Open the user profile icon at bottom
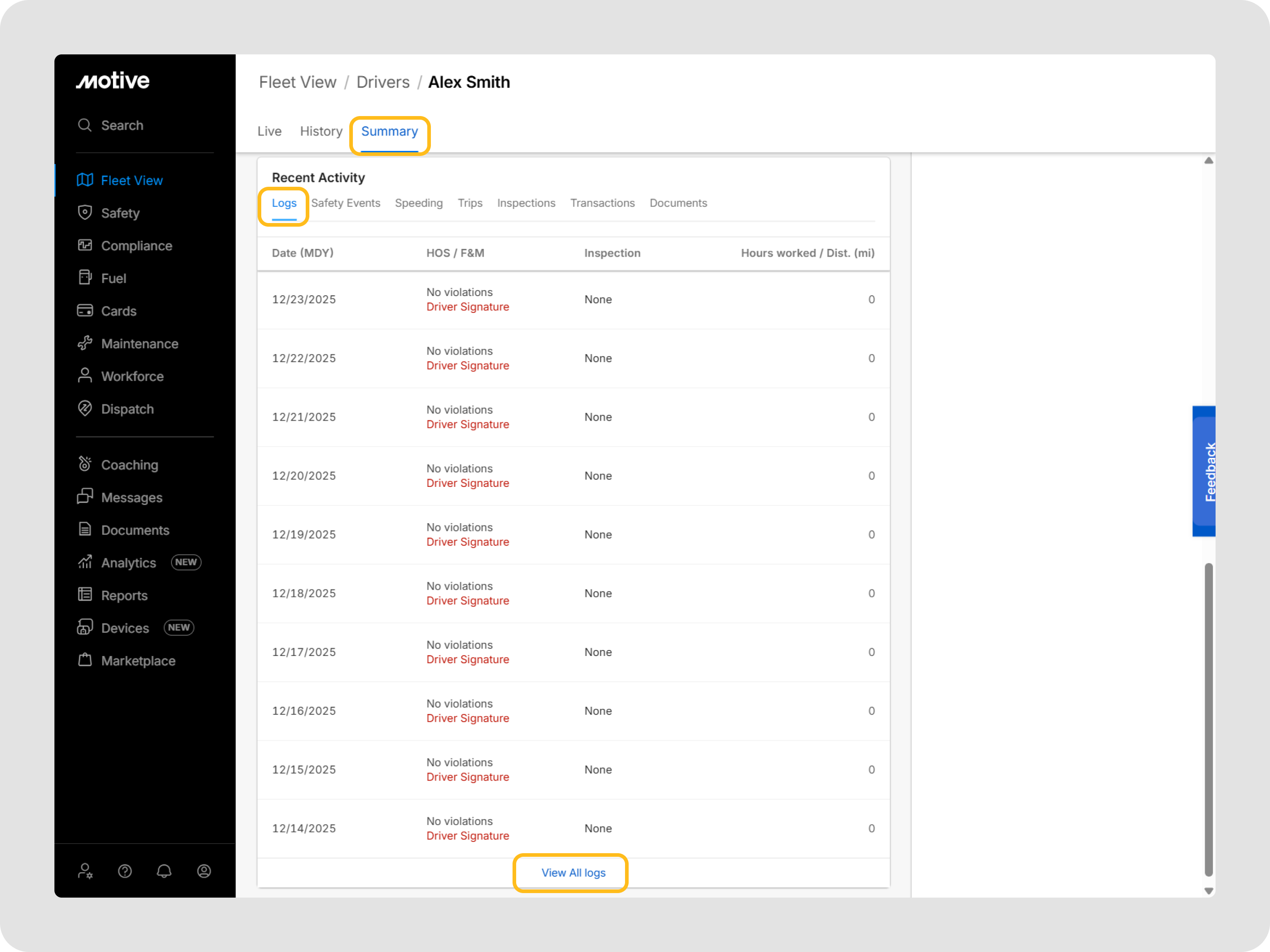The width and height of the screenshot is (1270, 952). point(204,871)
